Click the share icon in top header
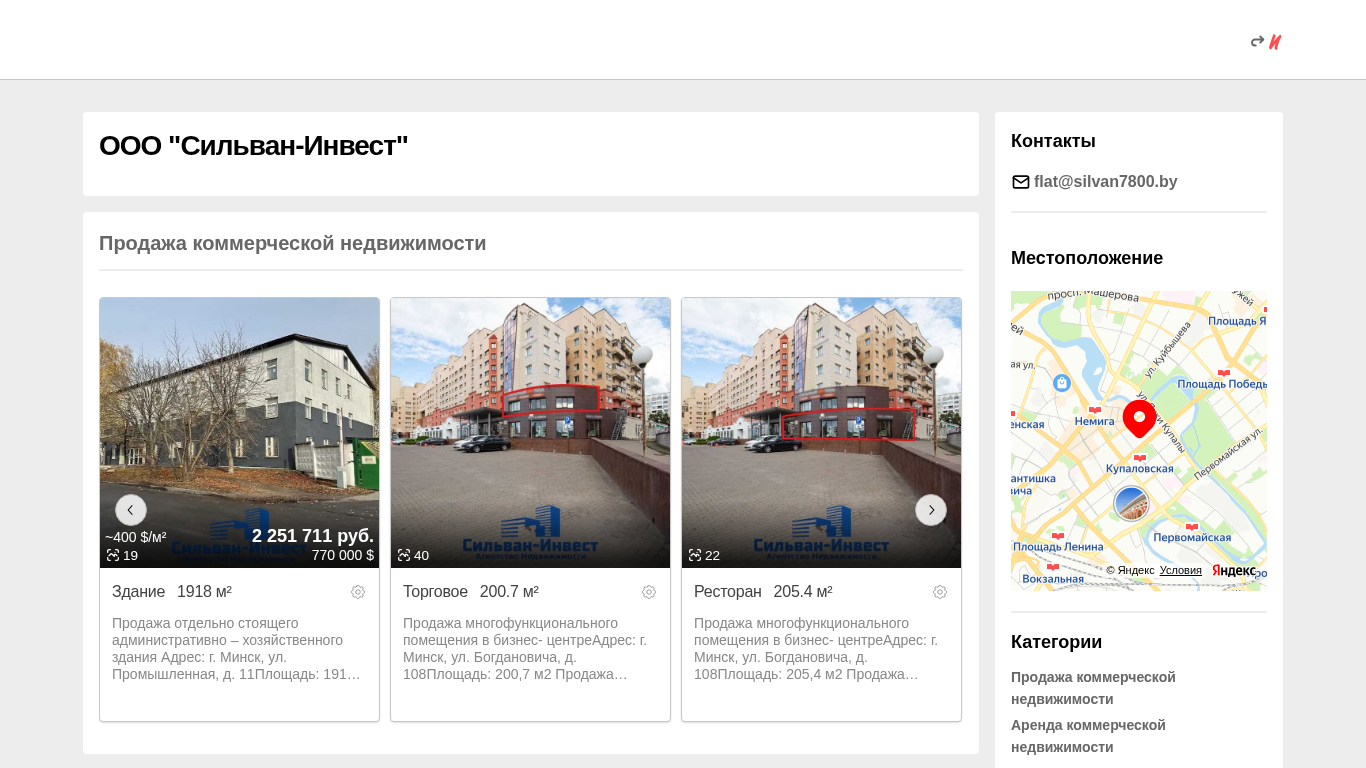Viewport: 1366px width, 768px height. tap(1257, 42)
